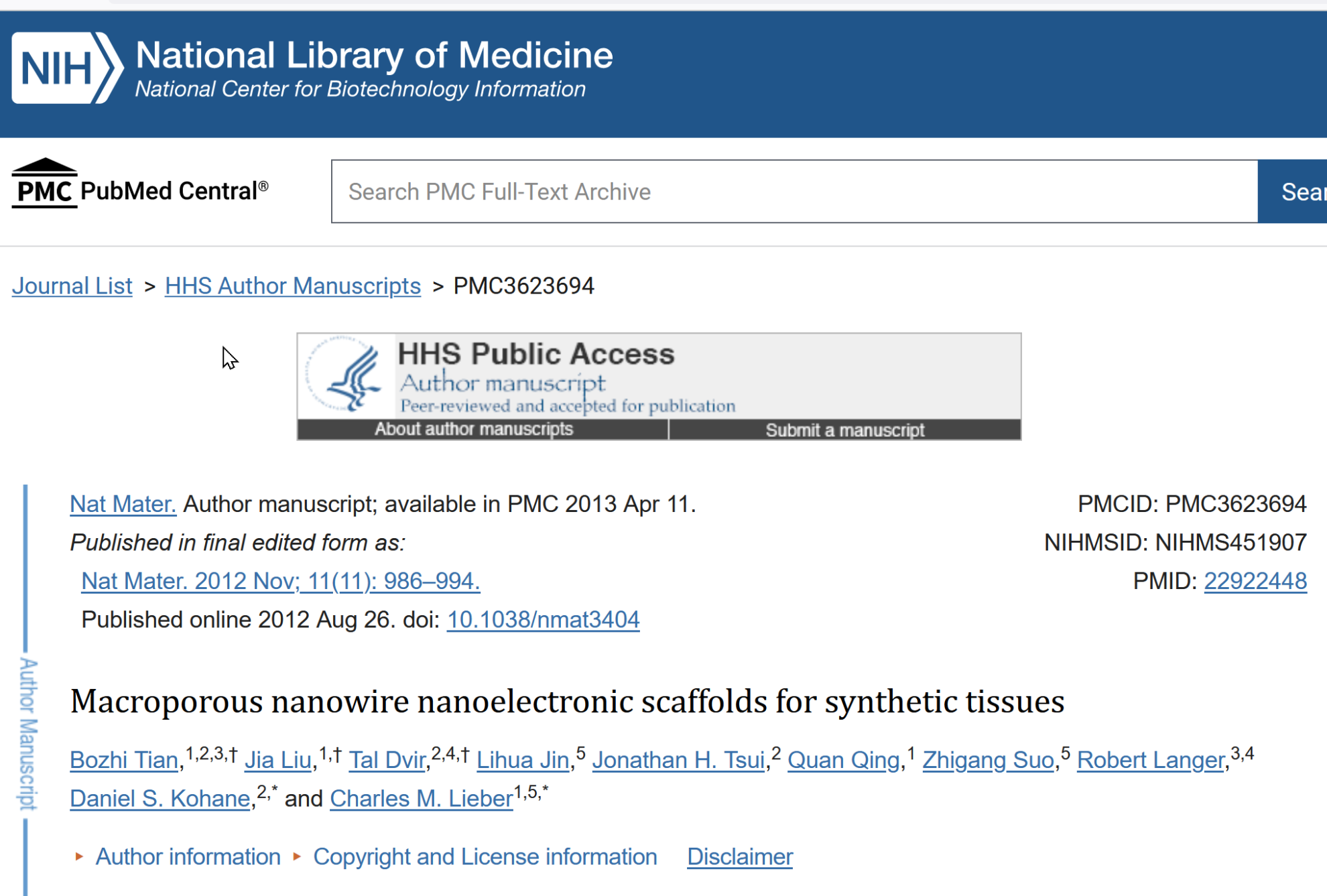
Task: Open Nat Mater. 2012 Nov citation link
Action: coord(280,581)
